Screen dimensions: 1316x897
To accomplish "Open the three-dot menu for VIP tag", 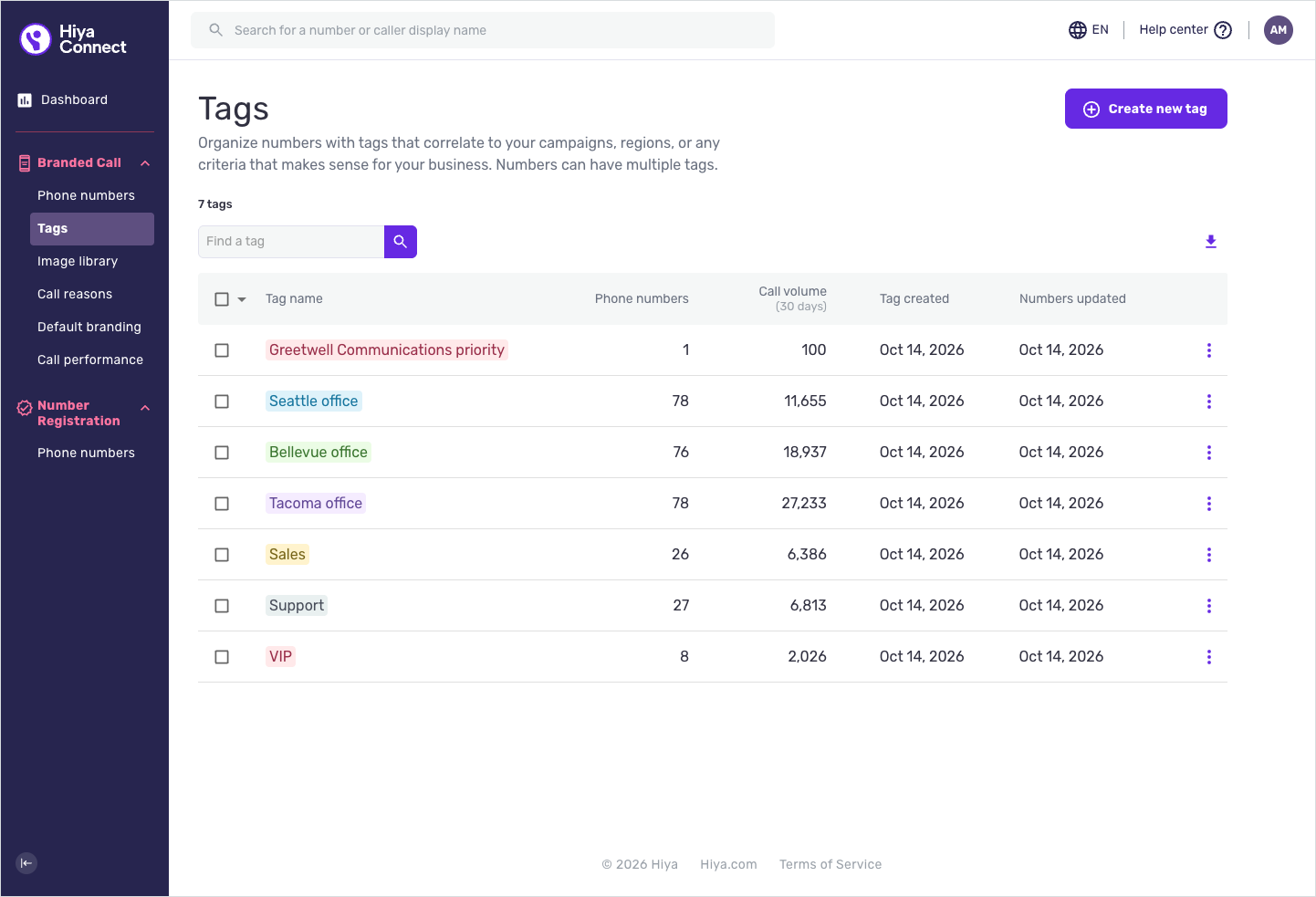I will (1209, 657).
